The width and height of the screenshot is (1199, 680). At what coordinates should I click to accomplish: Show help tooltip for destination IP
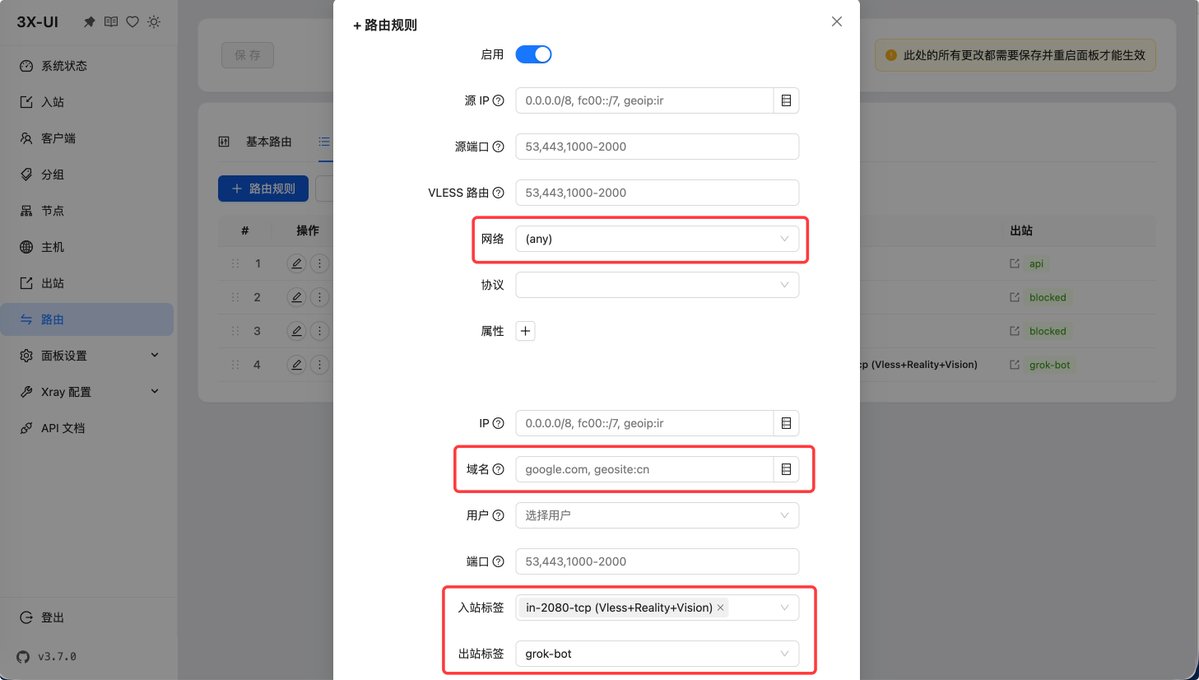coord(499,423)
